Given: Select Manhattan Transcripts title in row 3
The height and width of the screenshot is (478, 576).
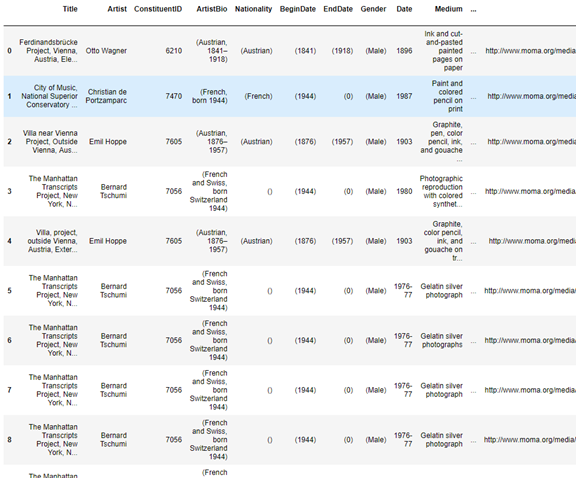Looking at the screenshot, I should coord(53,191).
